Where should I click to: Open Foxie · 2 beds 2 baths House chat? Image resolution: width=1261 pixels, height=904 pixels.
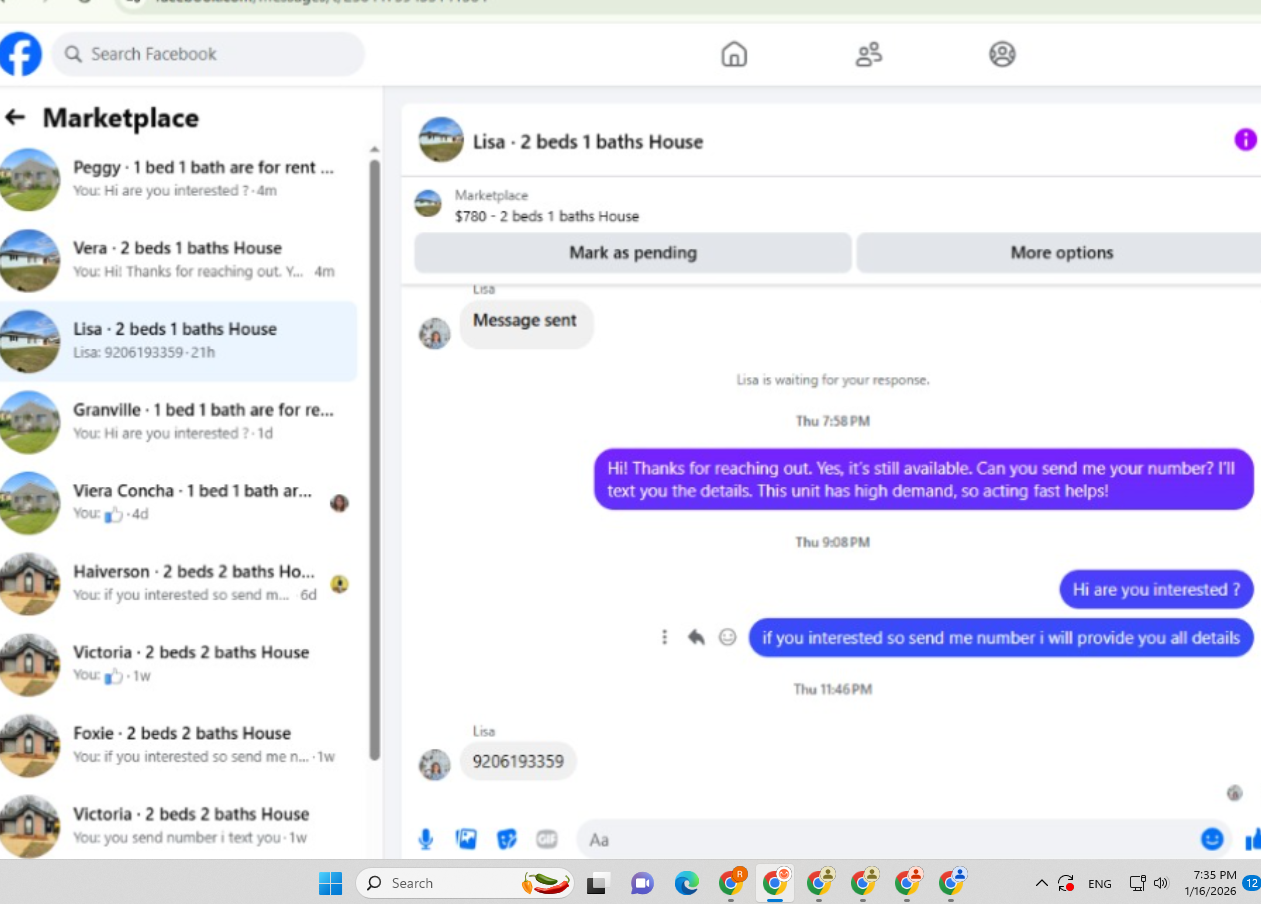178,745
